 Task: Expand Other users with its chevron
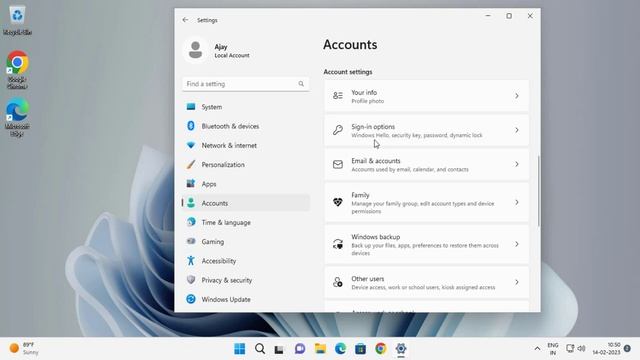(x=517, y=282)
